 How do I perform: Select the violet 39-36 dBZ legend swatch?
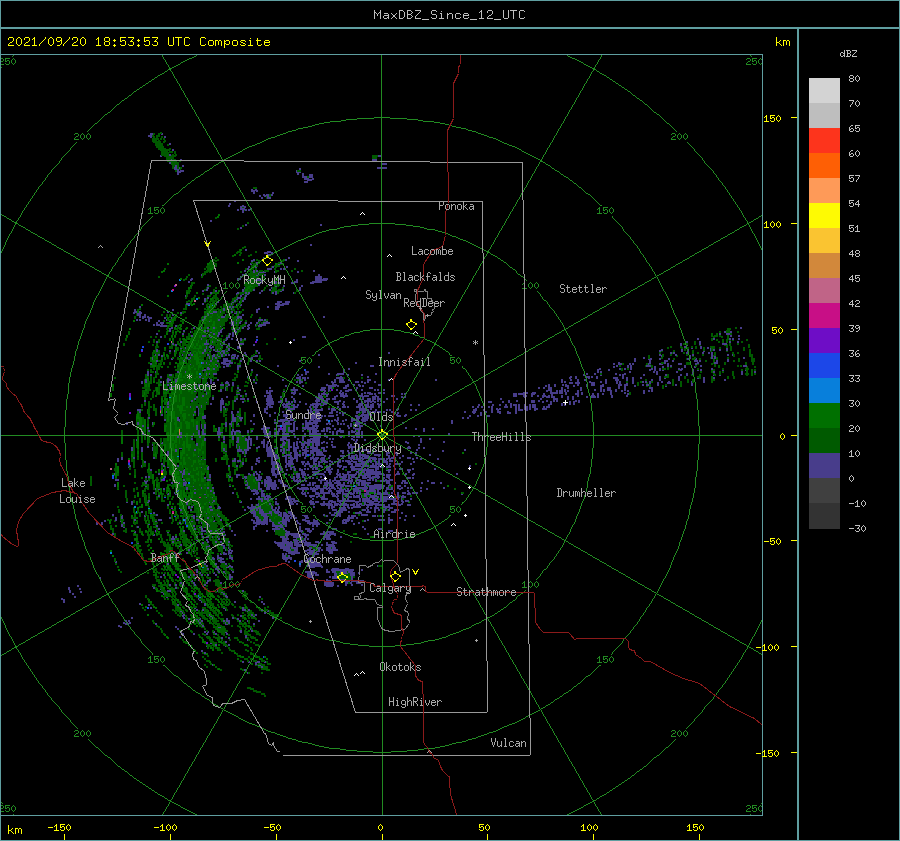824,340
